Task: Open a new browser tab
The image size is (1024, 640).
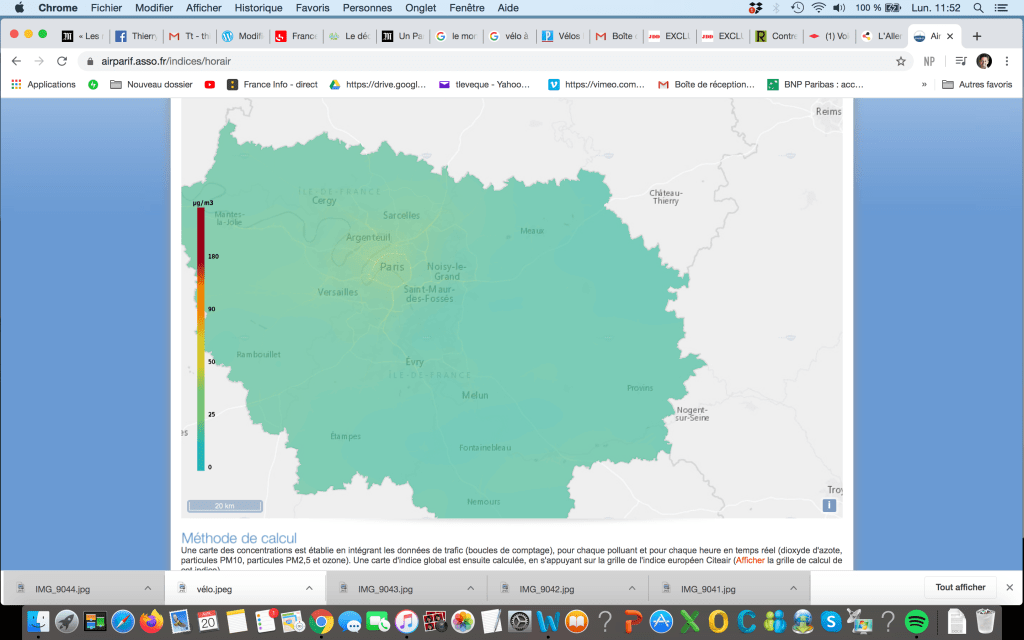Action: [x=977, y=36]
